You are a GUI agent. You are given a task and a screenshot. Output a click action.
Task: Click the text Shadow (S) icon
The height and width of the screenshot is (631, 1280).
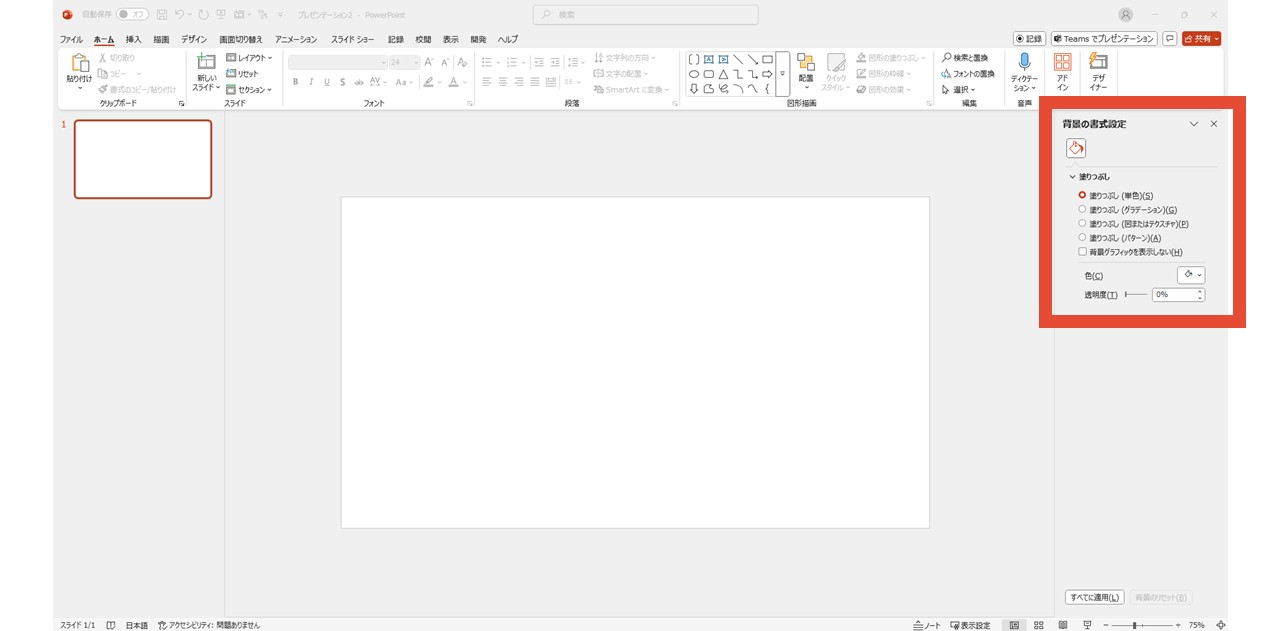click(342, 82)
